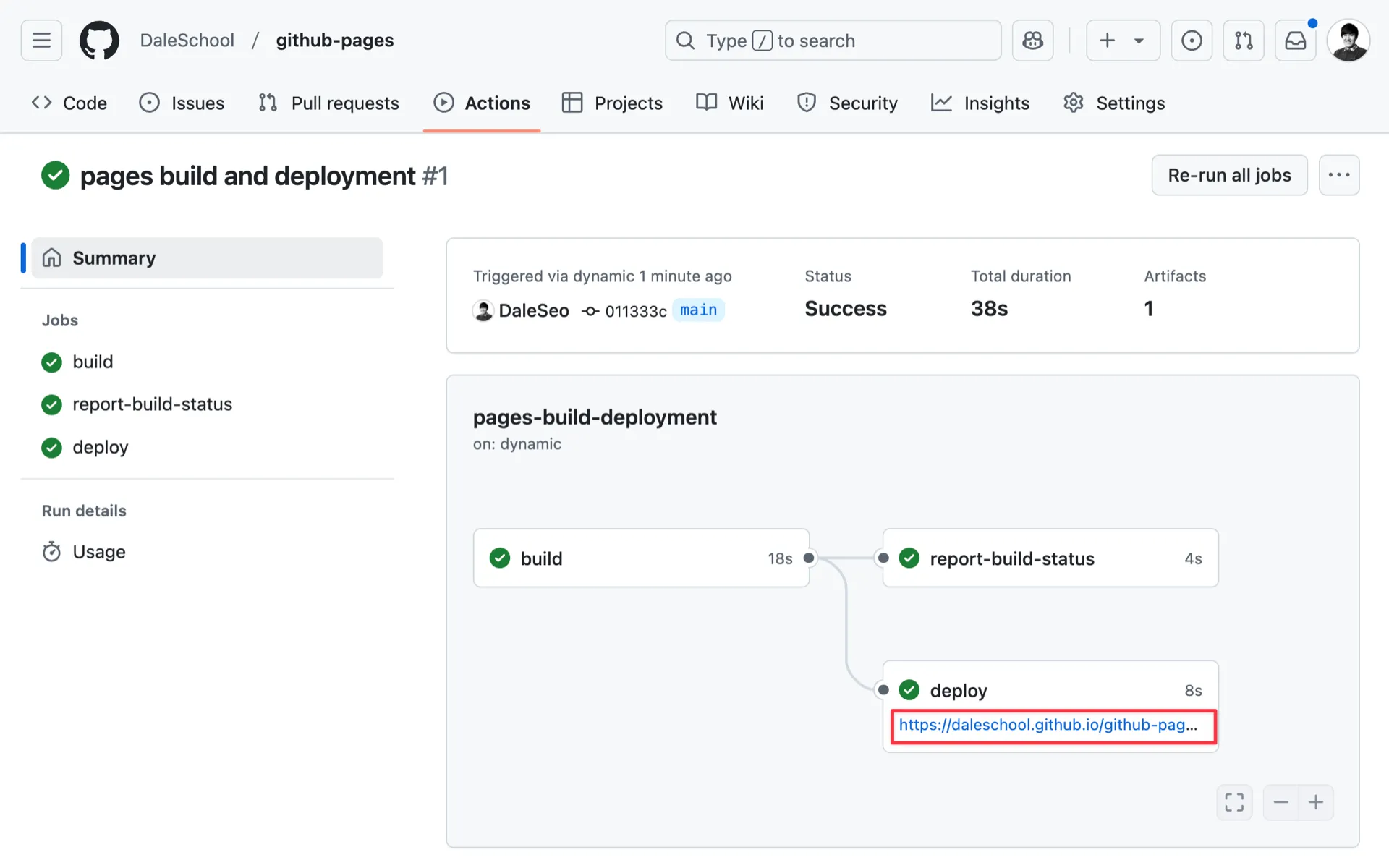This screenshot has width=1389, height=868.
Task: Open the navigation hamburger menu
Action: coord(41,41)
